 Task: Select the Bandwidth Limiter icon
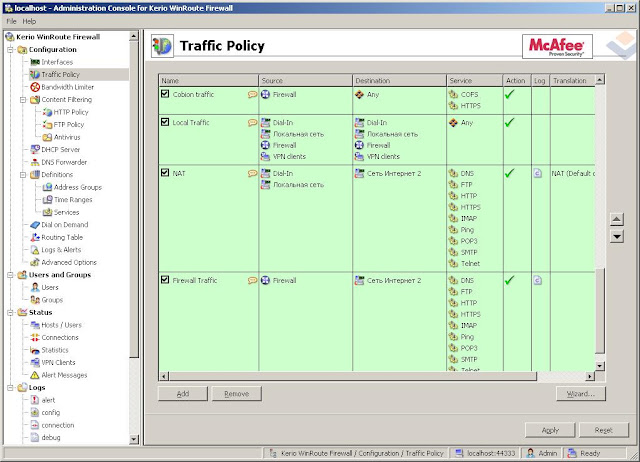click(35, 87)
